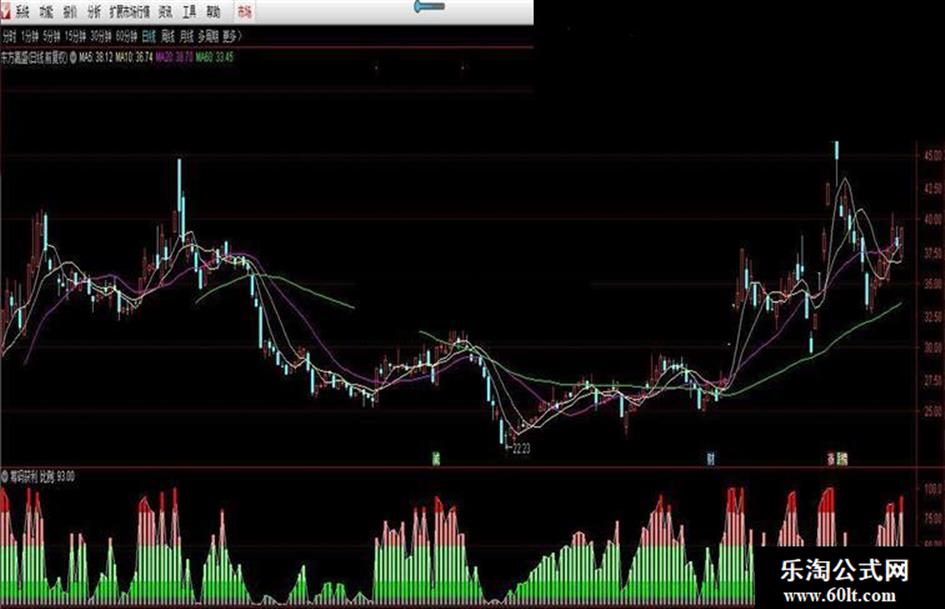Viewport: 945px width, 609px height.
Task: Open the 工具 menu
Action: click(189, 11)
